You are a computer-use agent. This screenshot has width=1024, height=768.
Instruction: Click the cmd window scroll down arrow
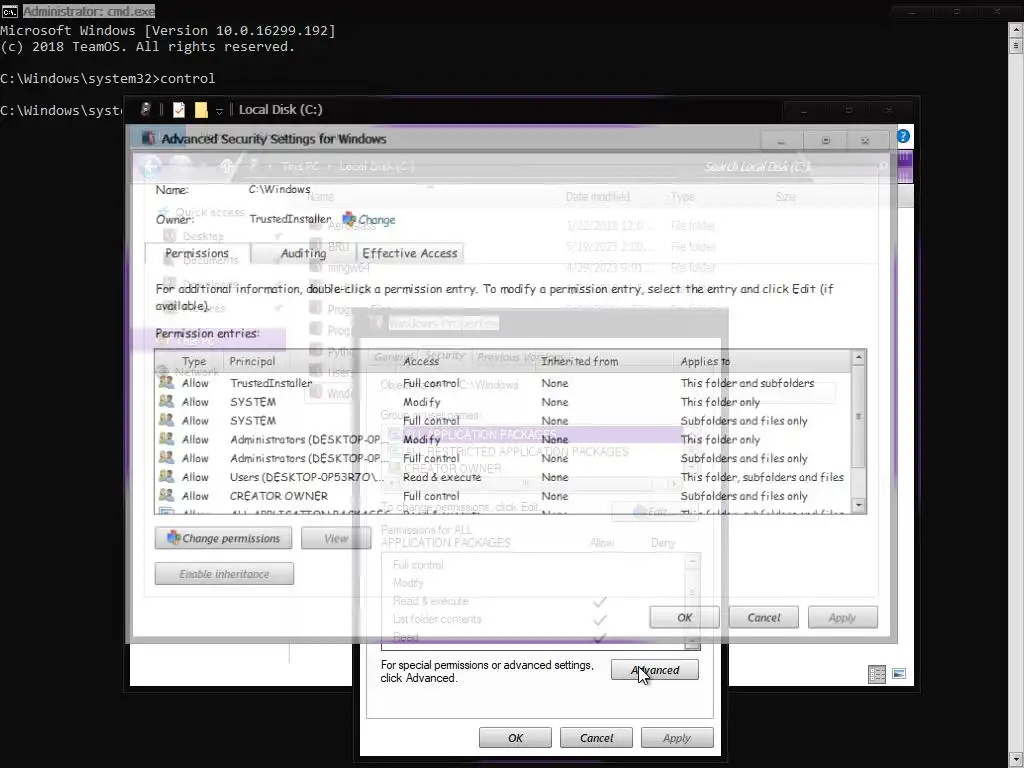pyautogui.click(x=1016, y=759)
